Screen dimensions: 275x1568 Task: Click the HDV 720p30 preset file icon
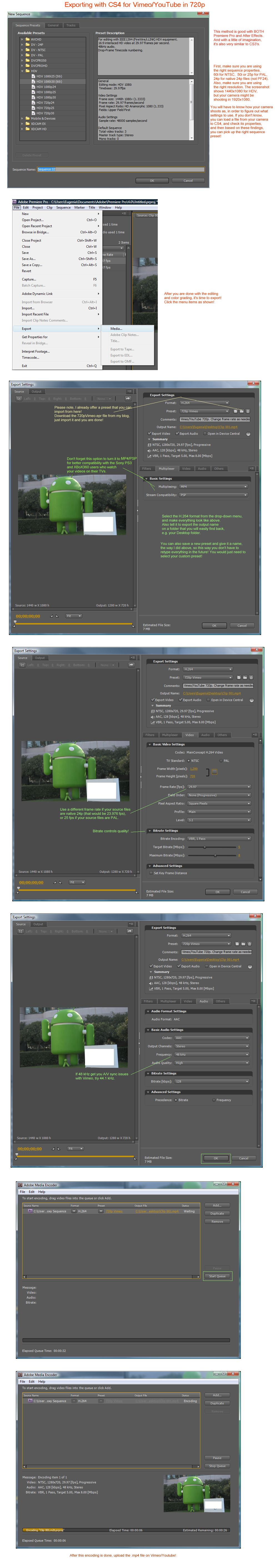(33, 113)
